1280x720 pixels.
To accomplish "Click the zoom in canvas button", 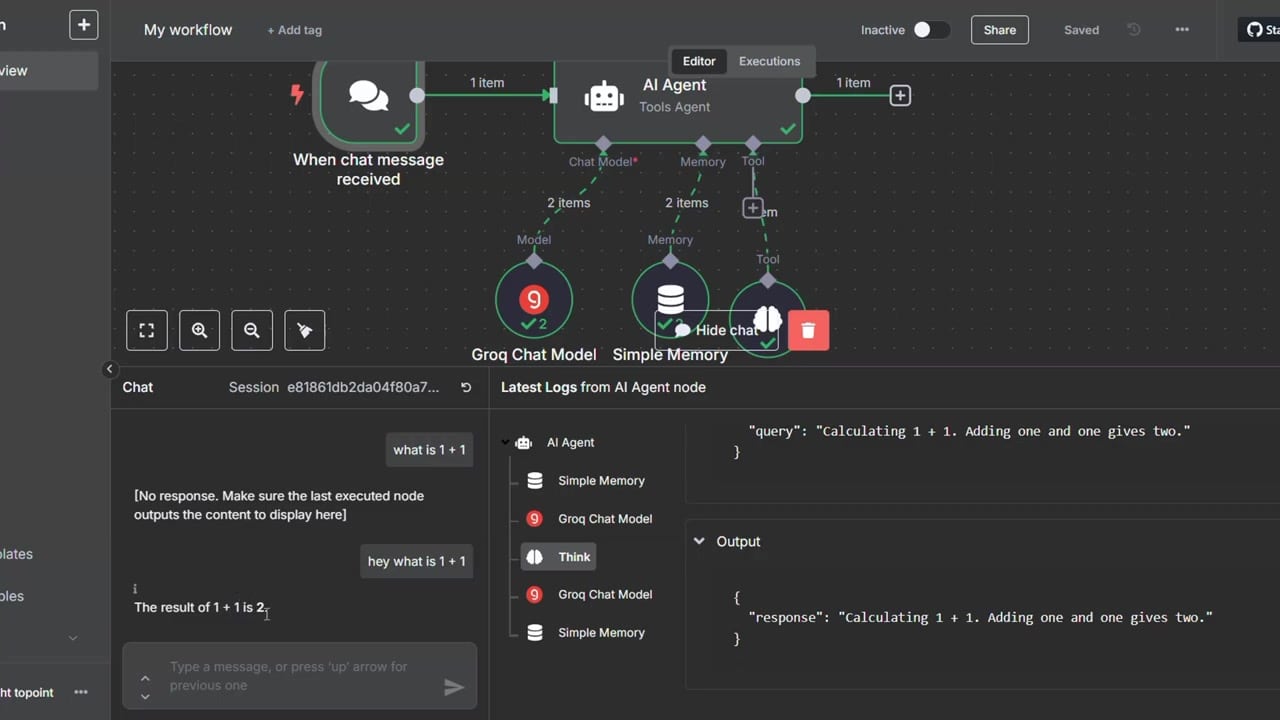I will (x=199, y=331).
